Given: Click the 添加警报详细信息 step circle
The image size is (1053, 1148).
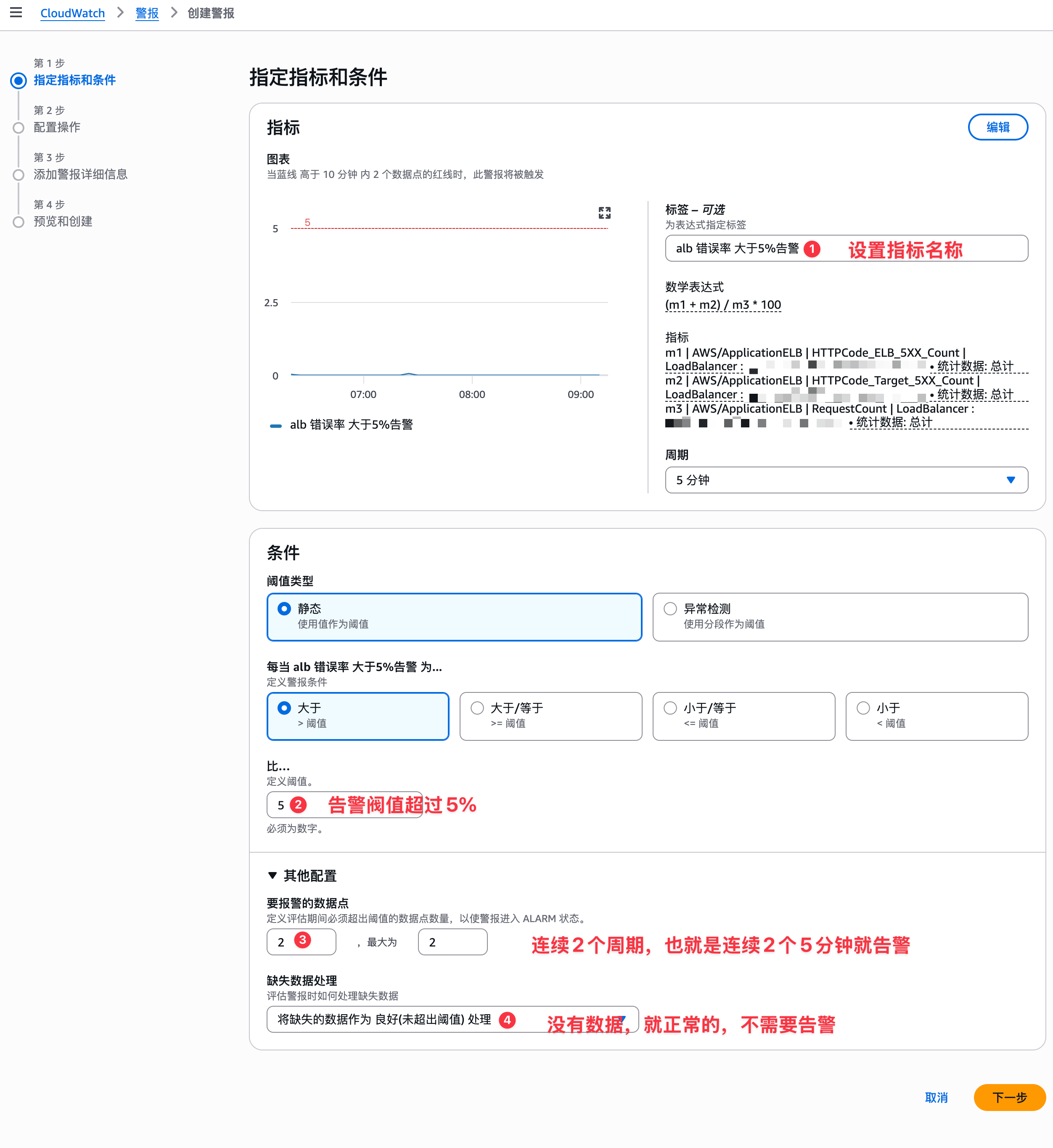Looking at the screenshot, I should (x=19, y=175).
